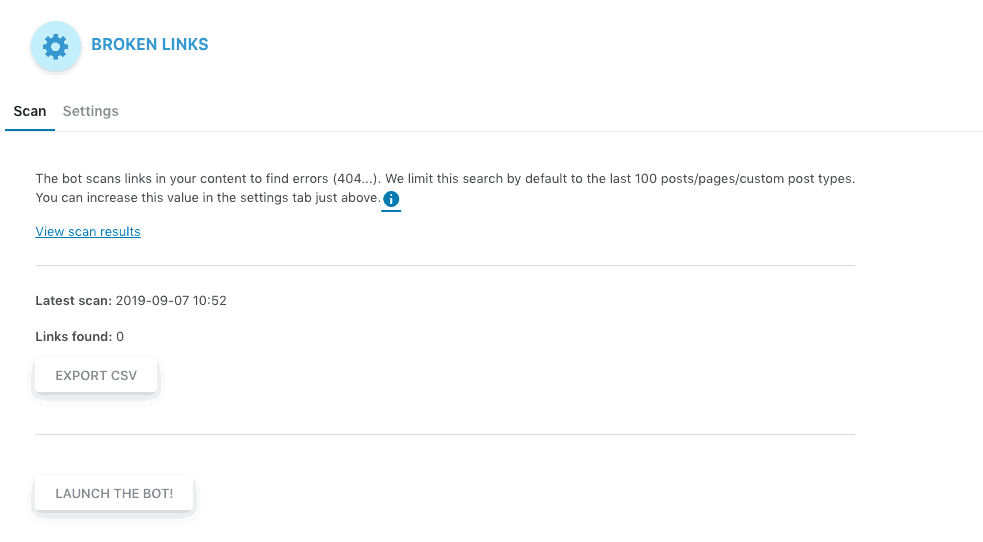Open the View scan results link
Screen dimensions: 983x542
point(88,232)
